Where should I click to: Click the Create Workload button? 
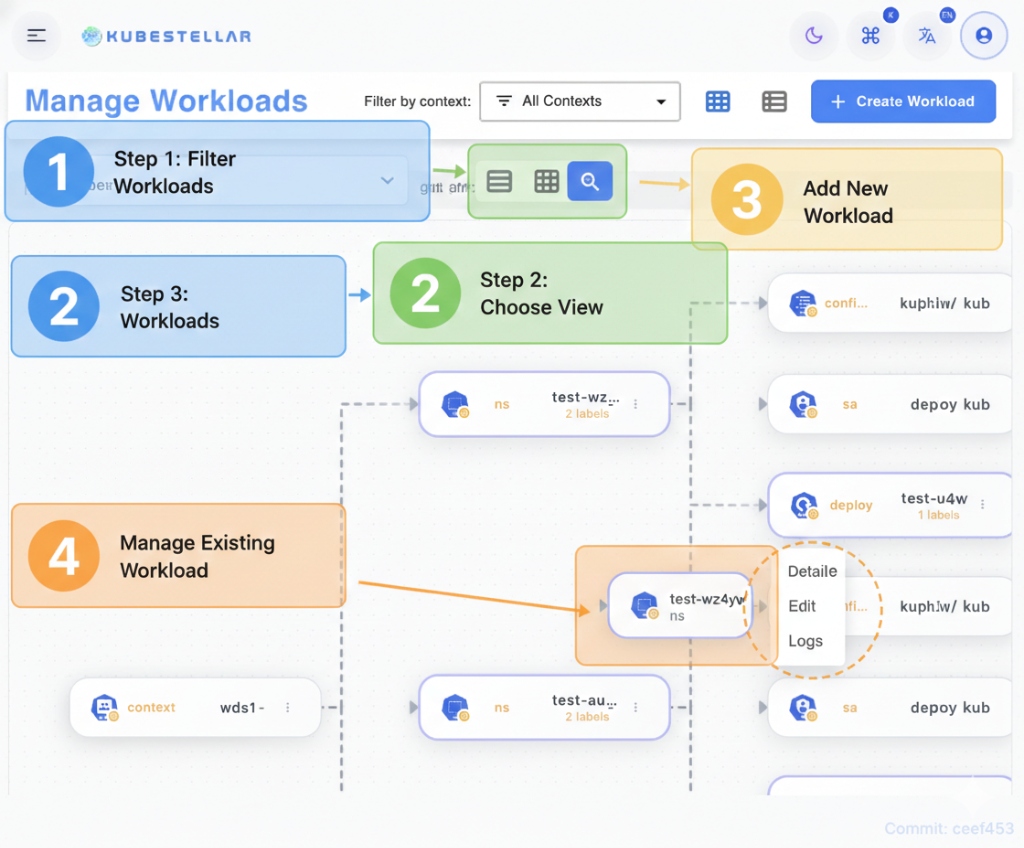coord(902,101)
